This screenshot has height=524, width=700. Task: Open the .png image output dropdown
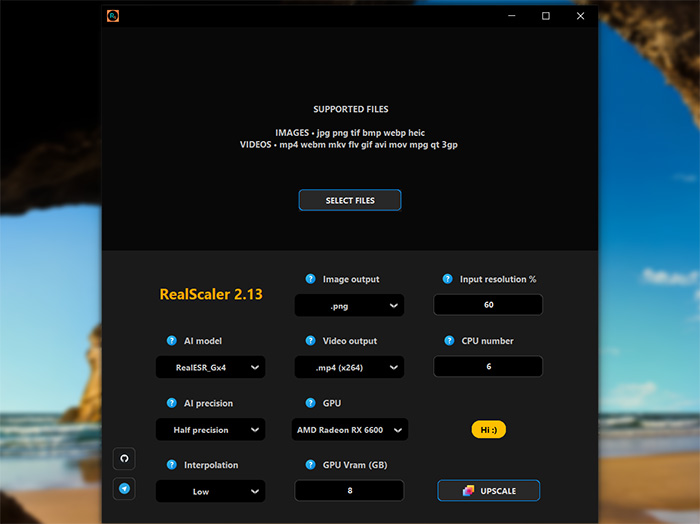[349, 305]
